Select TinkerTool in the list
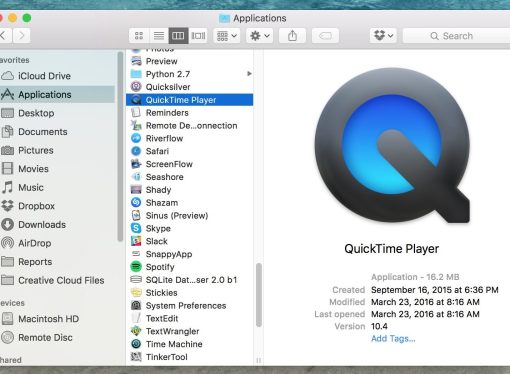Image resolution: width=510 pixels, height=374 pixels. pyautogui.click(x=189, y=357)
